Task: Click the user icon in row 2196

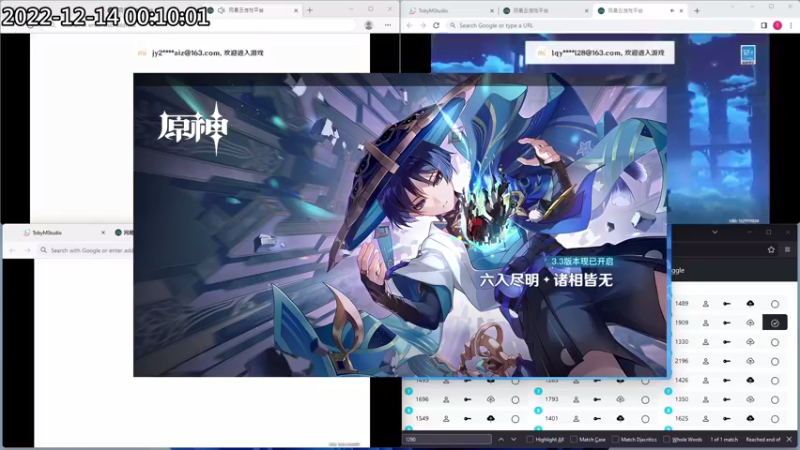Action: click(x=706, y=361)
